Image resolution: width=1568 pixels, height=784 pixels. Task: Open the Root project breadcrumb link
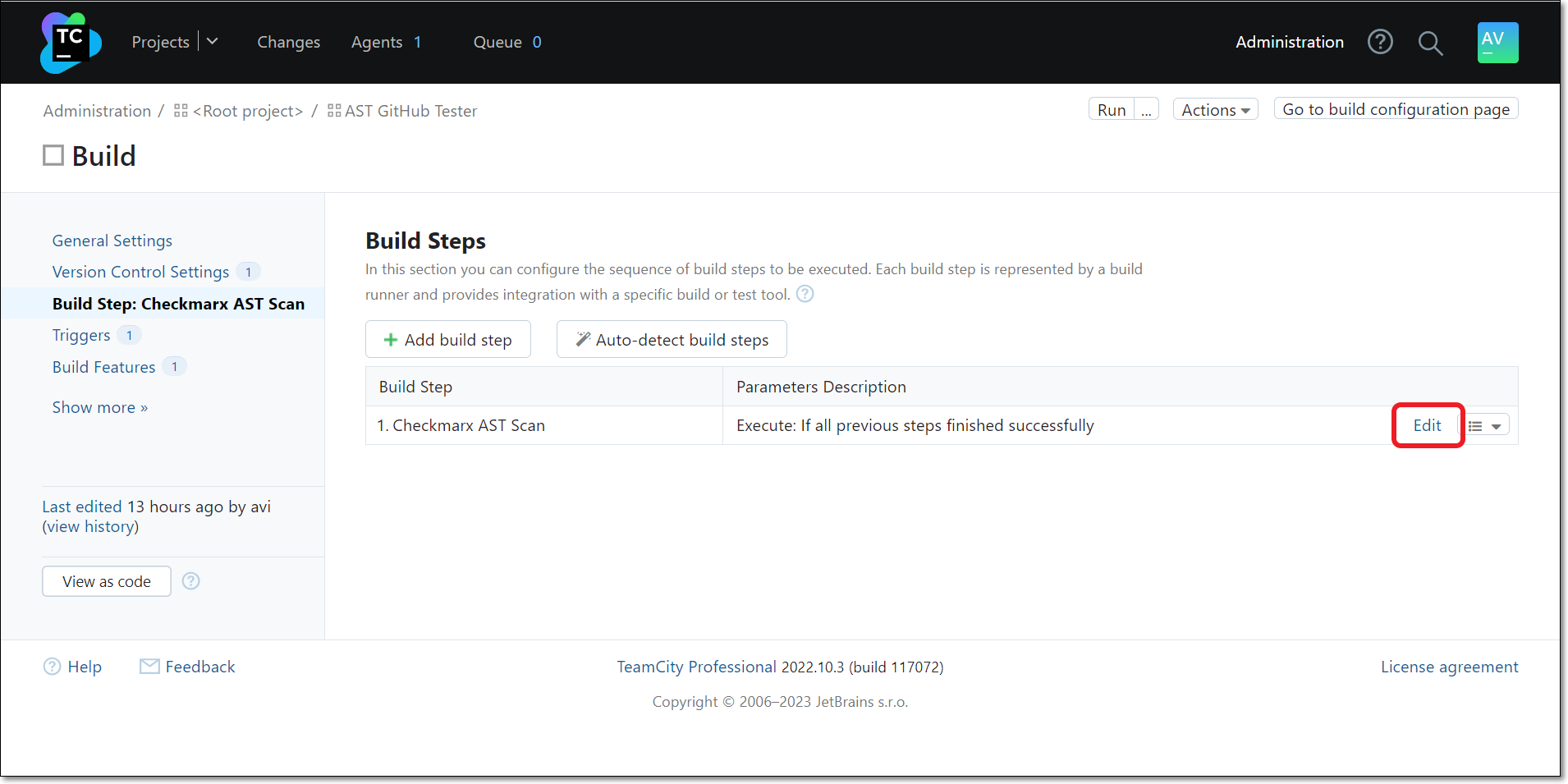click(248, 111)
